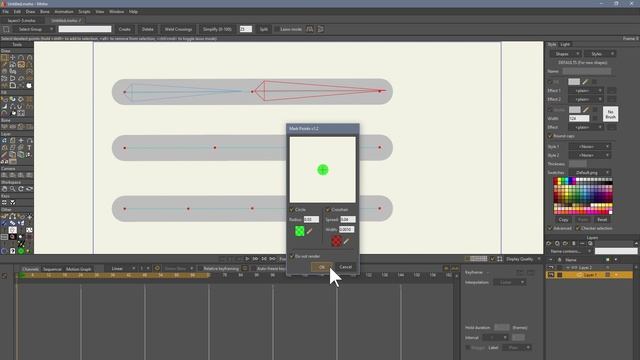Toggle the Advanced checkbox in Style panel
Screen dimensions: 640x360
[x=550, y=228]
